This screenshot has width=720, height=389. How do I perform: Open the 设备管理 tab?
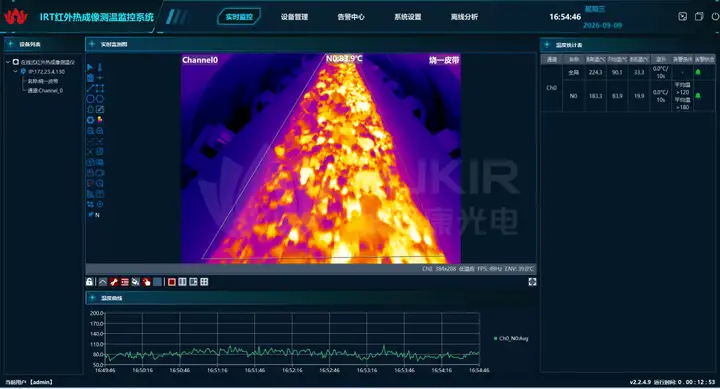tap(294, 17)
